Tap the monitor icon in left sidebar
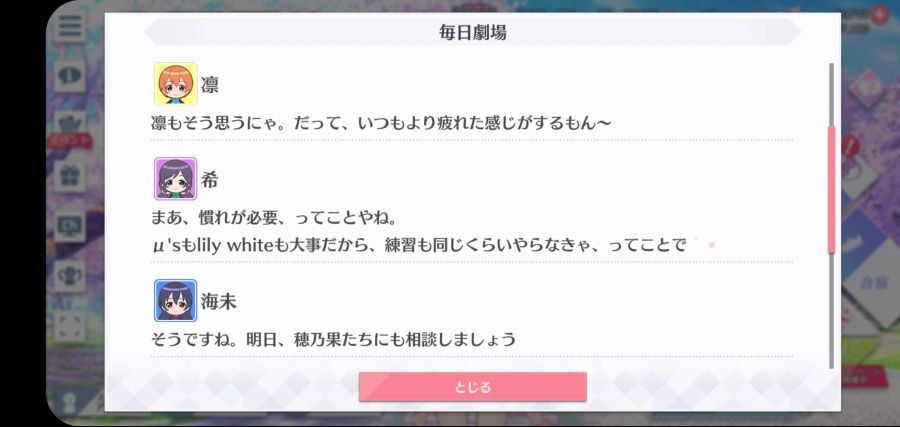900x427 pixels. [x=70, y=226]
